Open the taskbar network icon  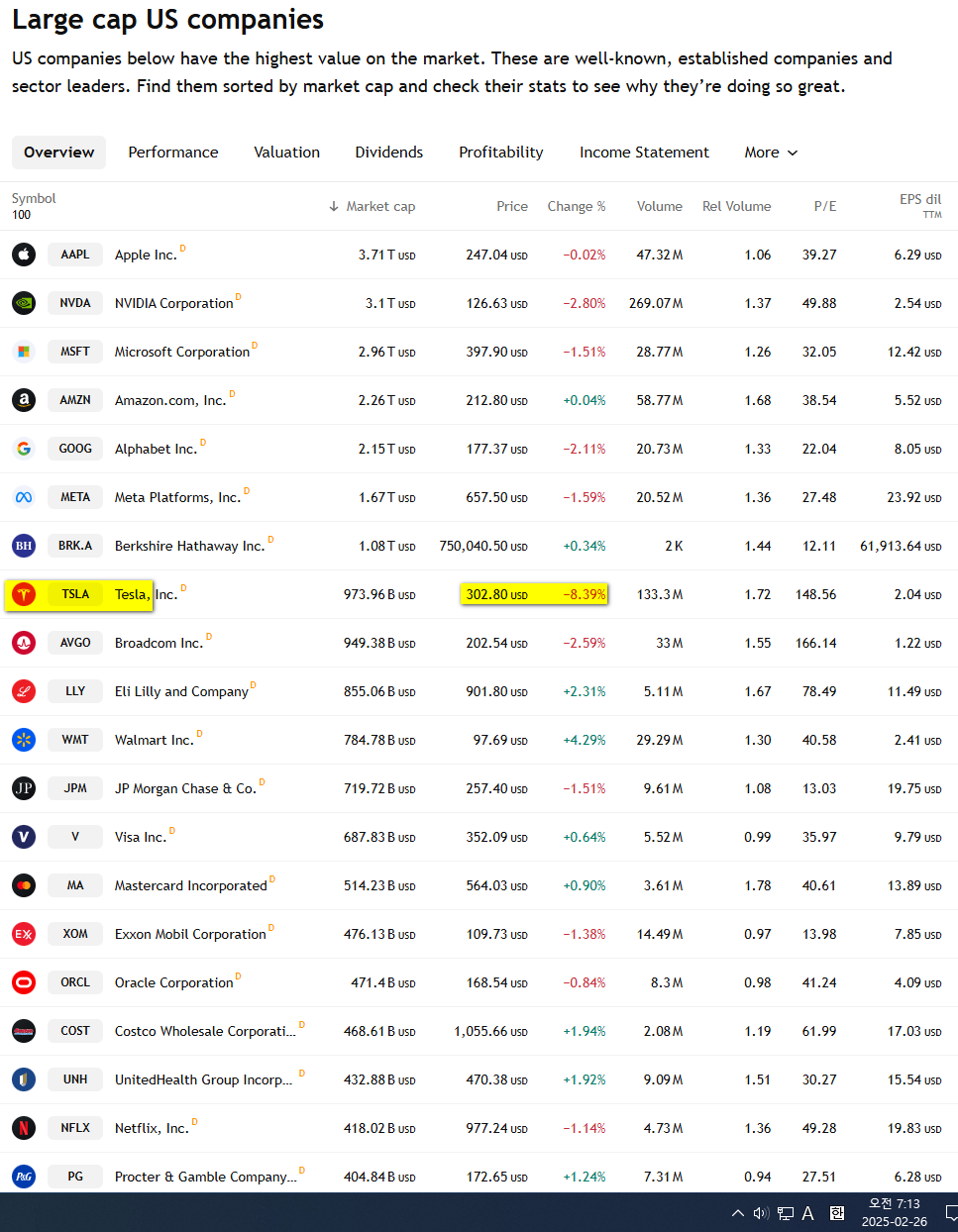tap(786, 1213)
